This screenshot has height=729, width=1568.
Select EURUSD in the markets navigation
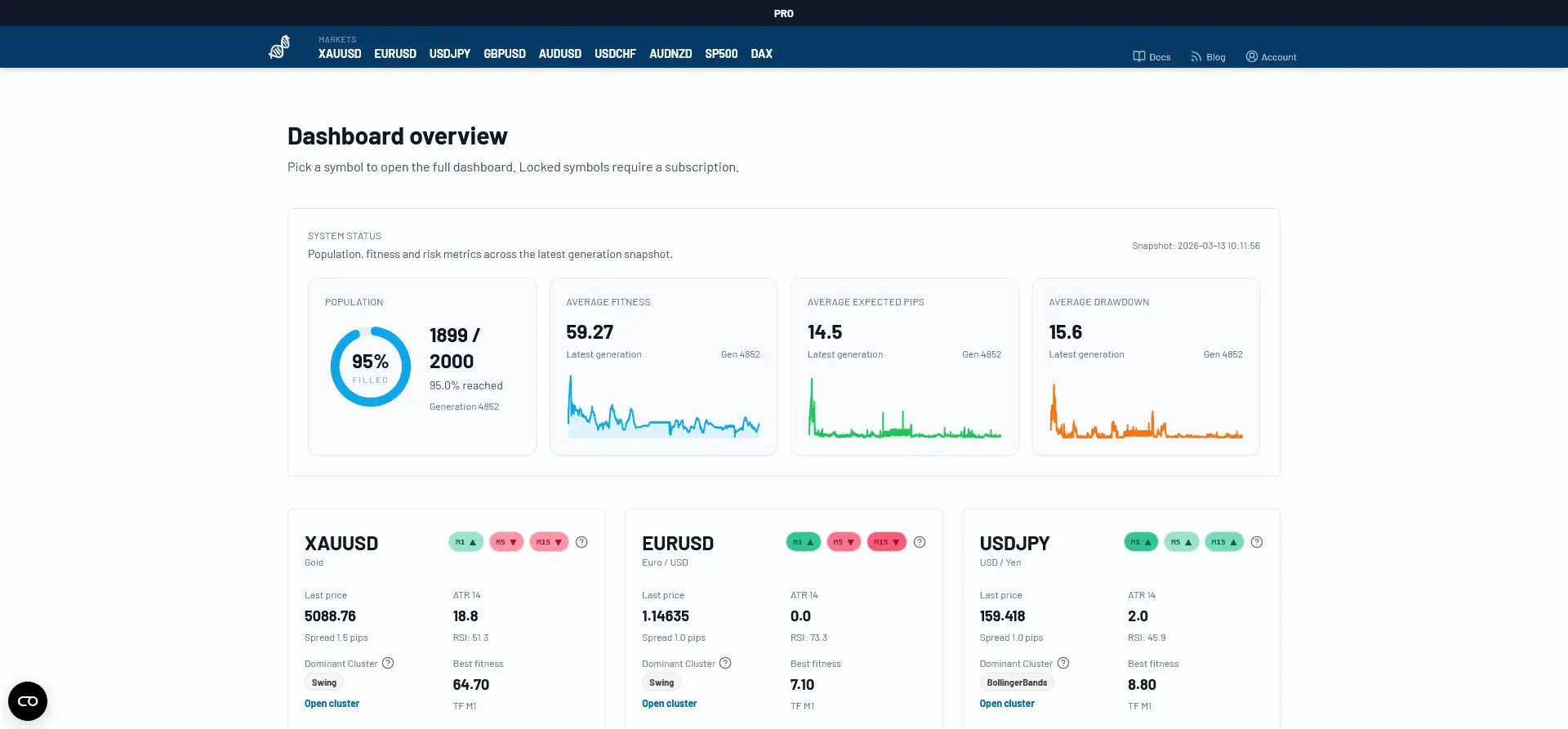tap(395, 54)
